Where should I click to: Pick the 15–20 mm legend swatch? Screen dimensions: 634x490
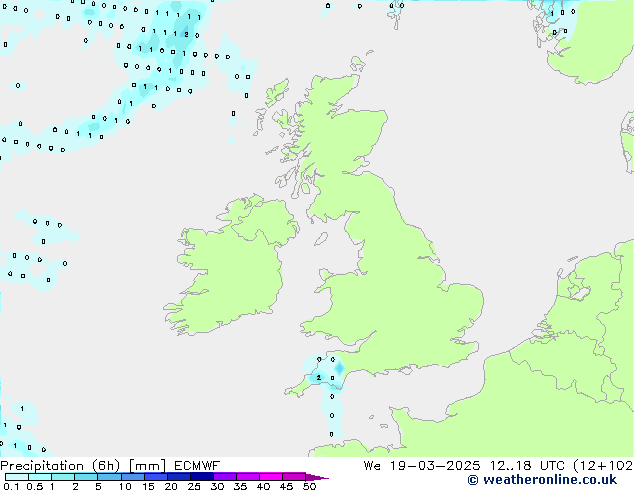pos(156,477)
